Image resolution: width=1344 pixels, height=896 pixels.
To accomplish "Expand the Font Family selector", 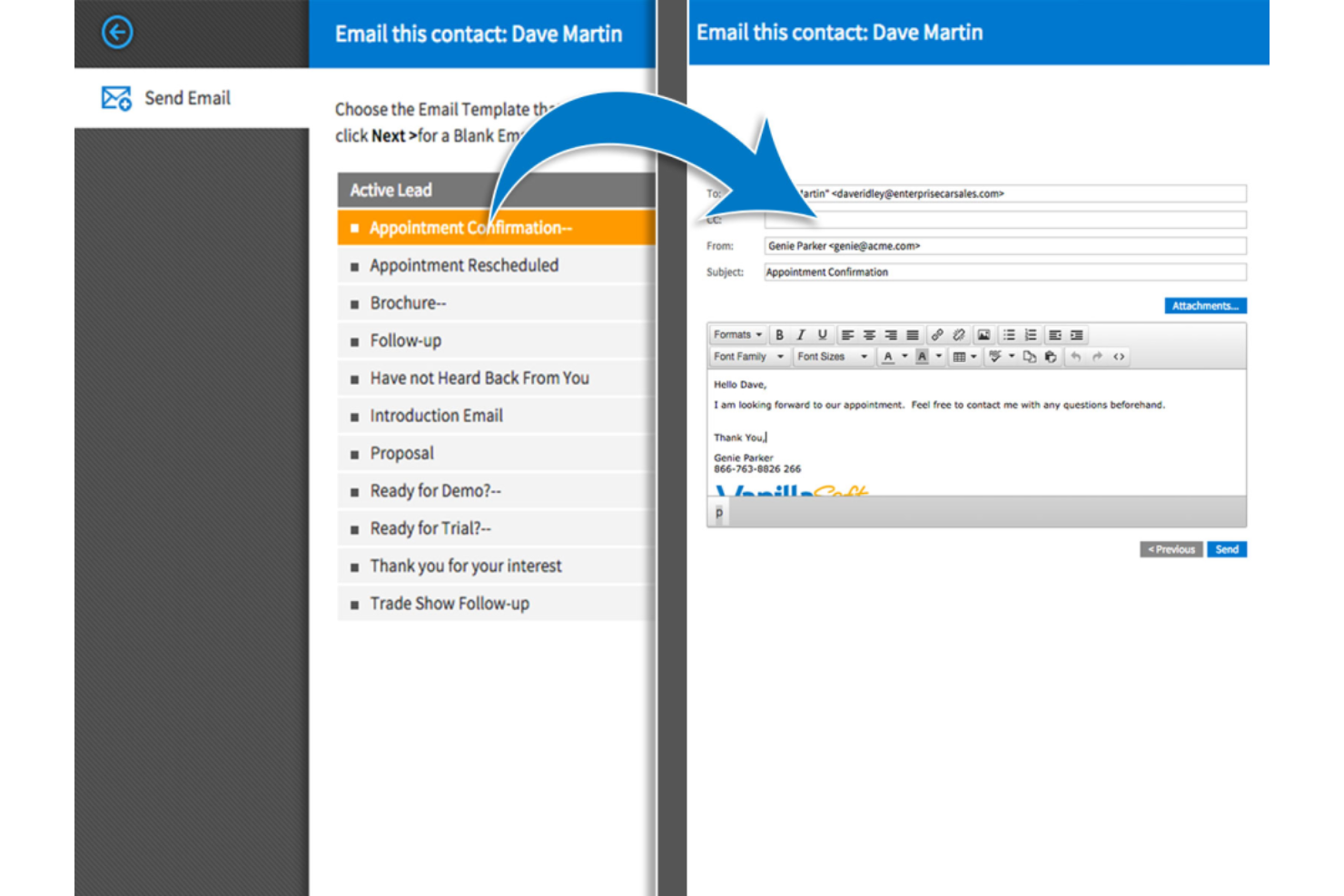I will (x=745, y=356).
